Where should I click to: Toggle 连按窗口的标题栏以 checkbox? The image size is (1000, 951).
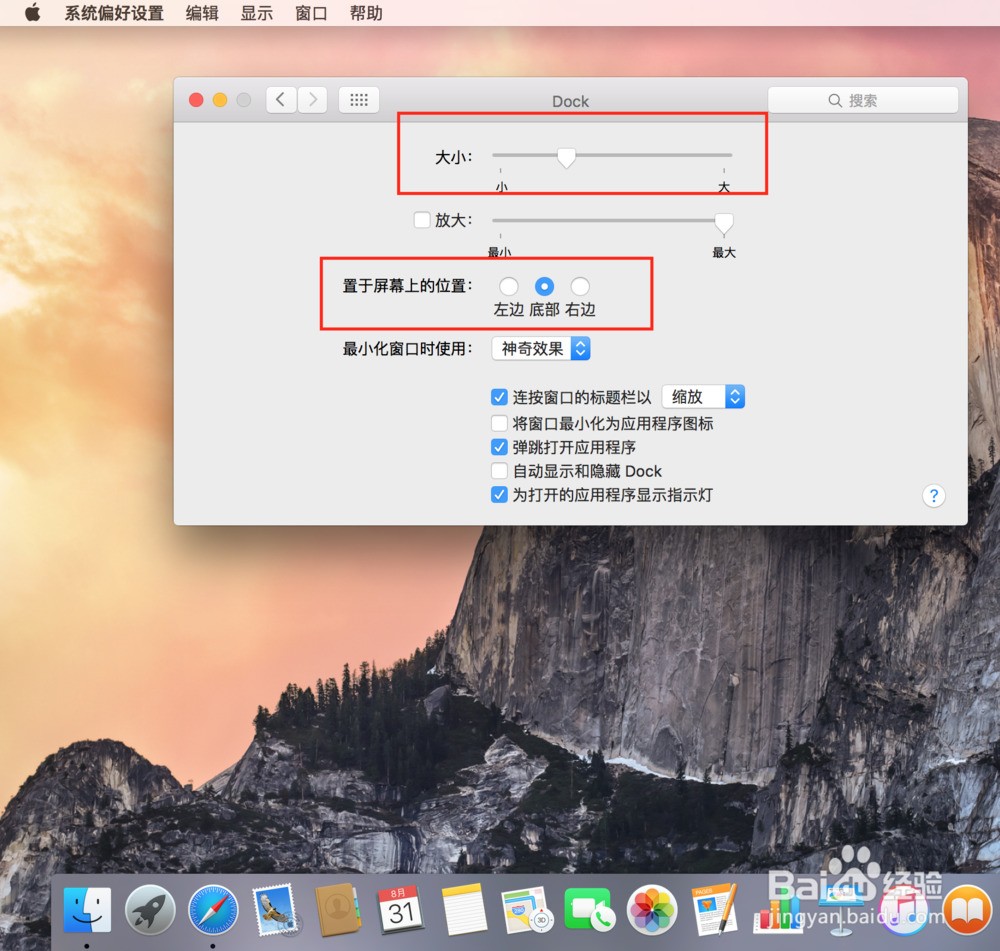tap(499, 397)
